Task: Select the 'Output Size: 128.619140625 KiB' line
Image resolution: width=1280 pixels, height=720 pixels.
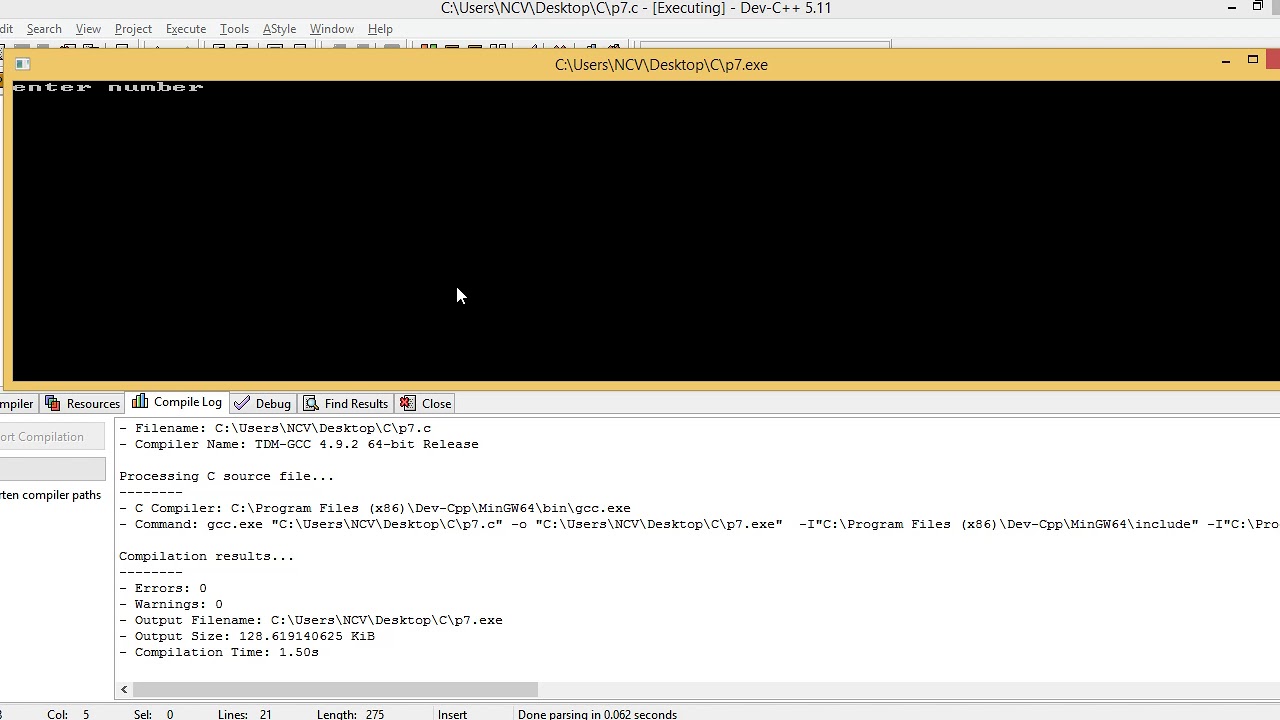Action: click(247, 636)
